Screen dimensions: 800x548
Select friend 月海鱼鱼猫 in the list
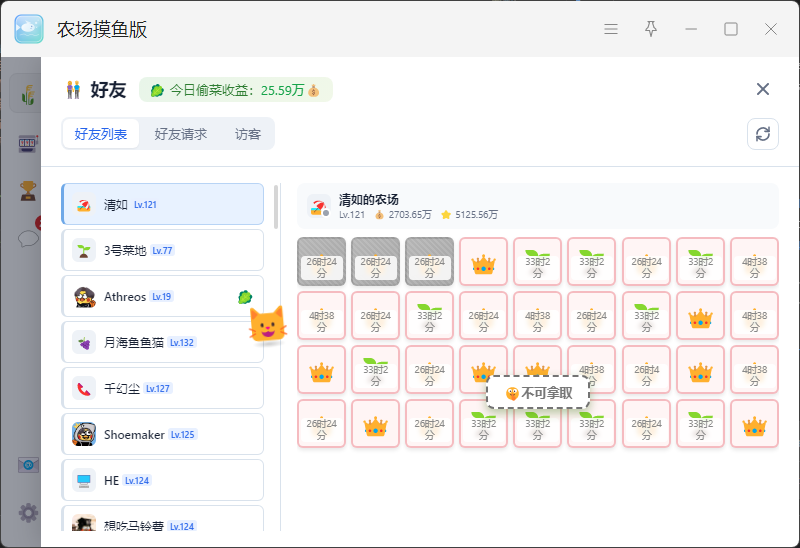163,342
